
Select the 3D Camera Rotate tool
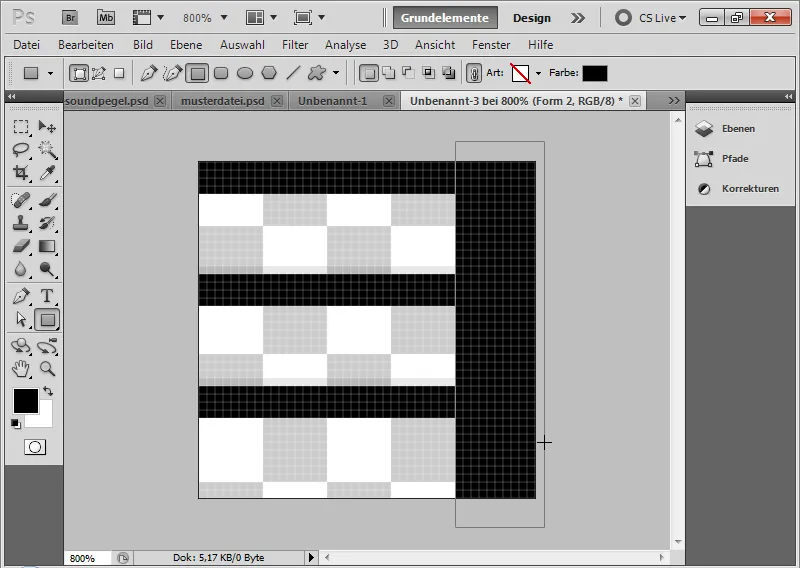47,346
